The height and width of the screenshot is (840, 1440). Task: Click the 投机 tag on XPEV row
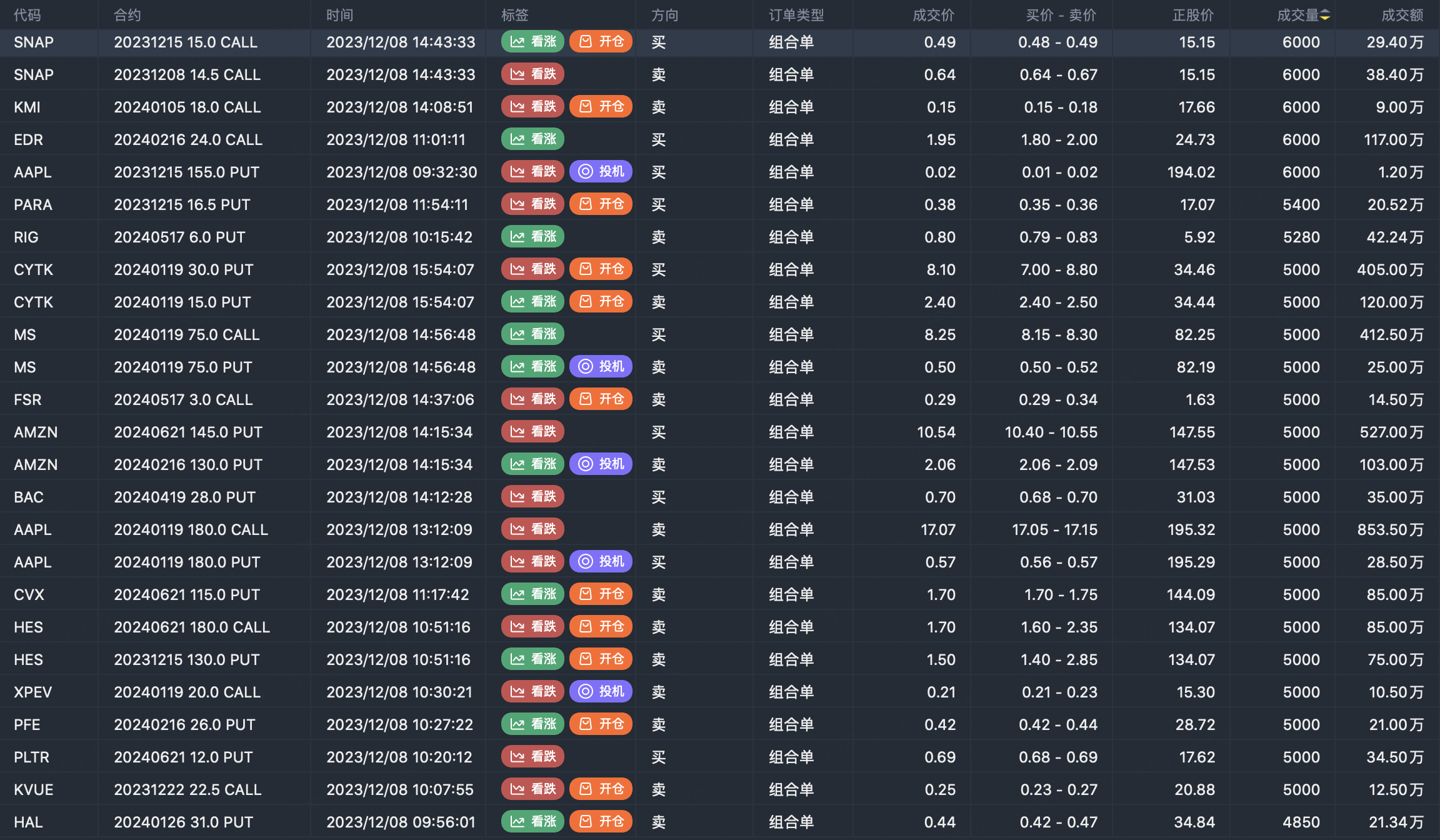click(601, 692)
